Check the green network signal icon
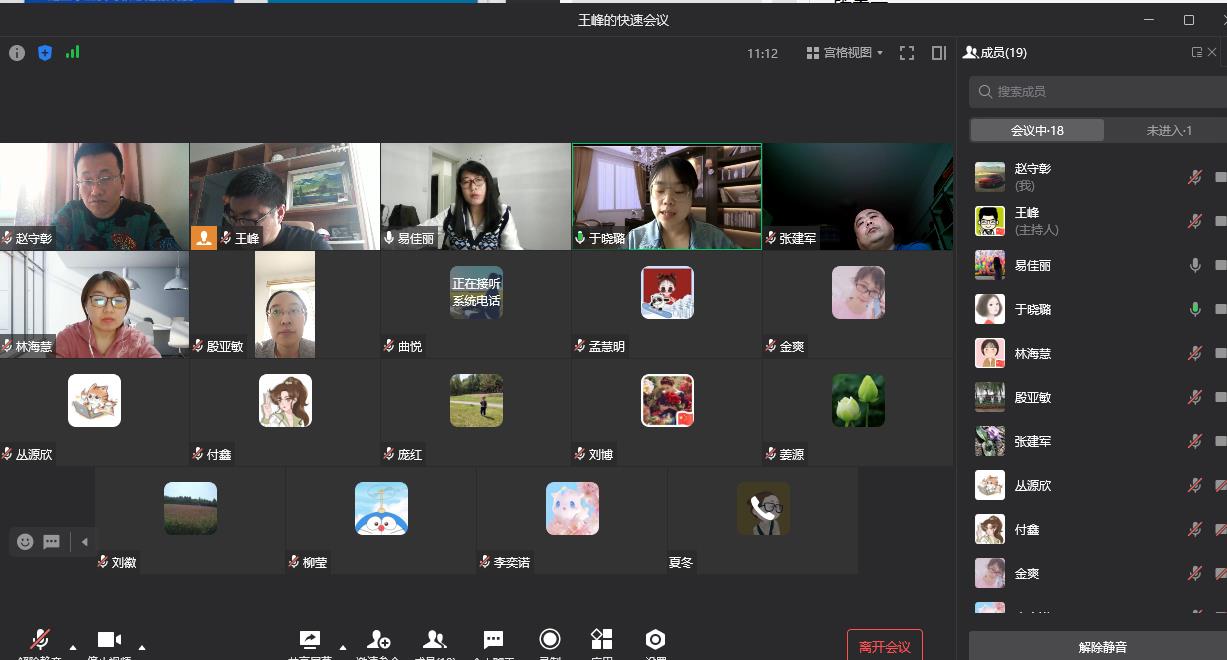This screenshot has height=660, width=1227. [x=72, y=52]
